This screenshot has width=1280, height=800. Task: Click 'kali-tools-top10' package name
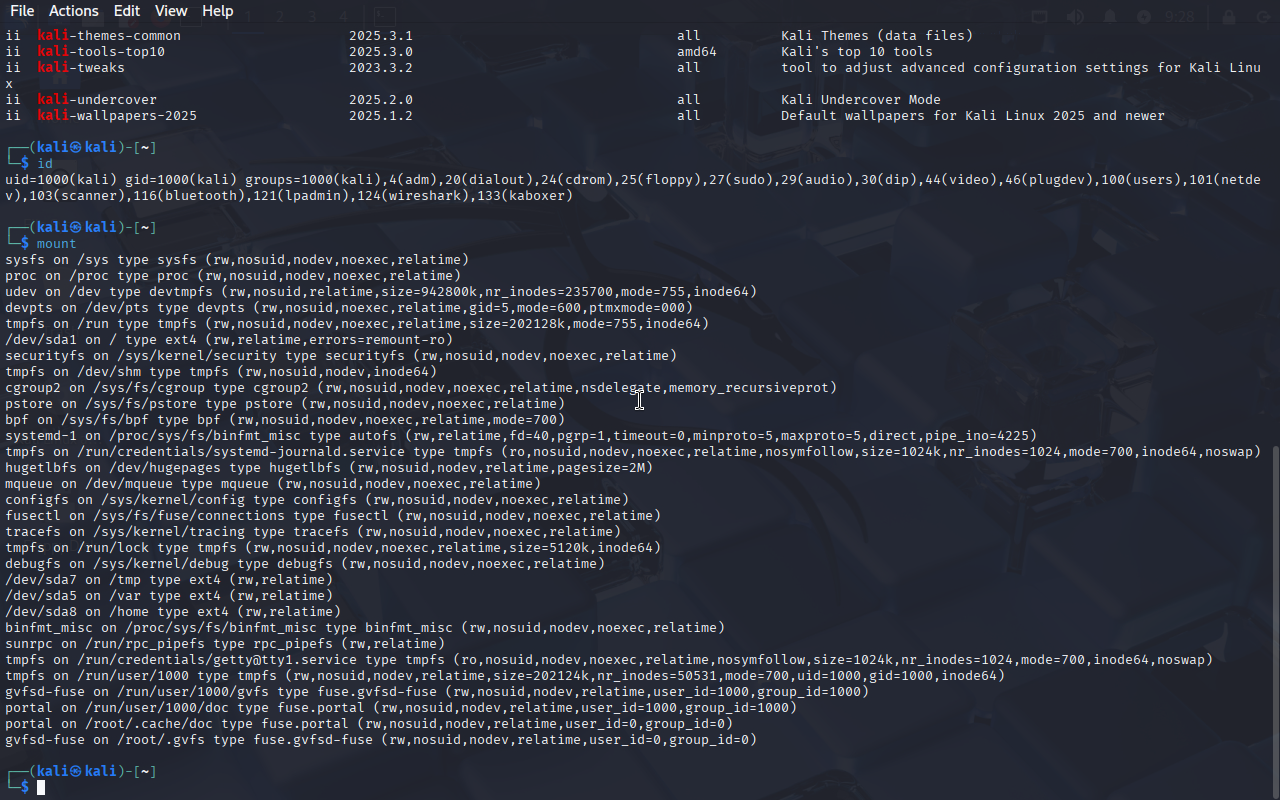point(101,52)
